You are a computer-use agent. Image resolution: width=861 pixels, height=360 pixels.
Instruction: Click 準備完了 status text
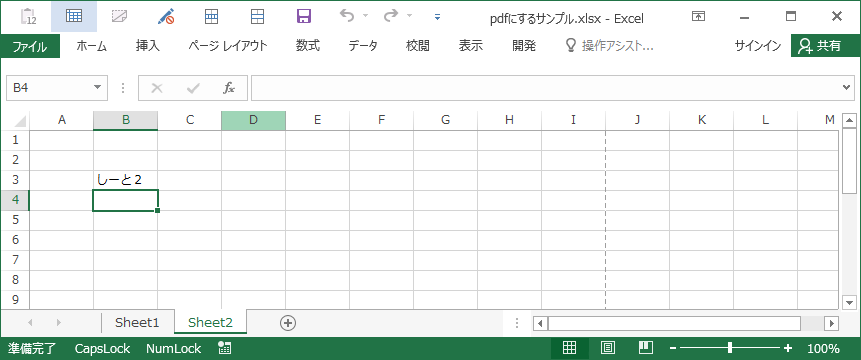point(32,348)
